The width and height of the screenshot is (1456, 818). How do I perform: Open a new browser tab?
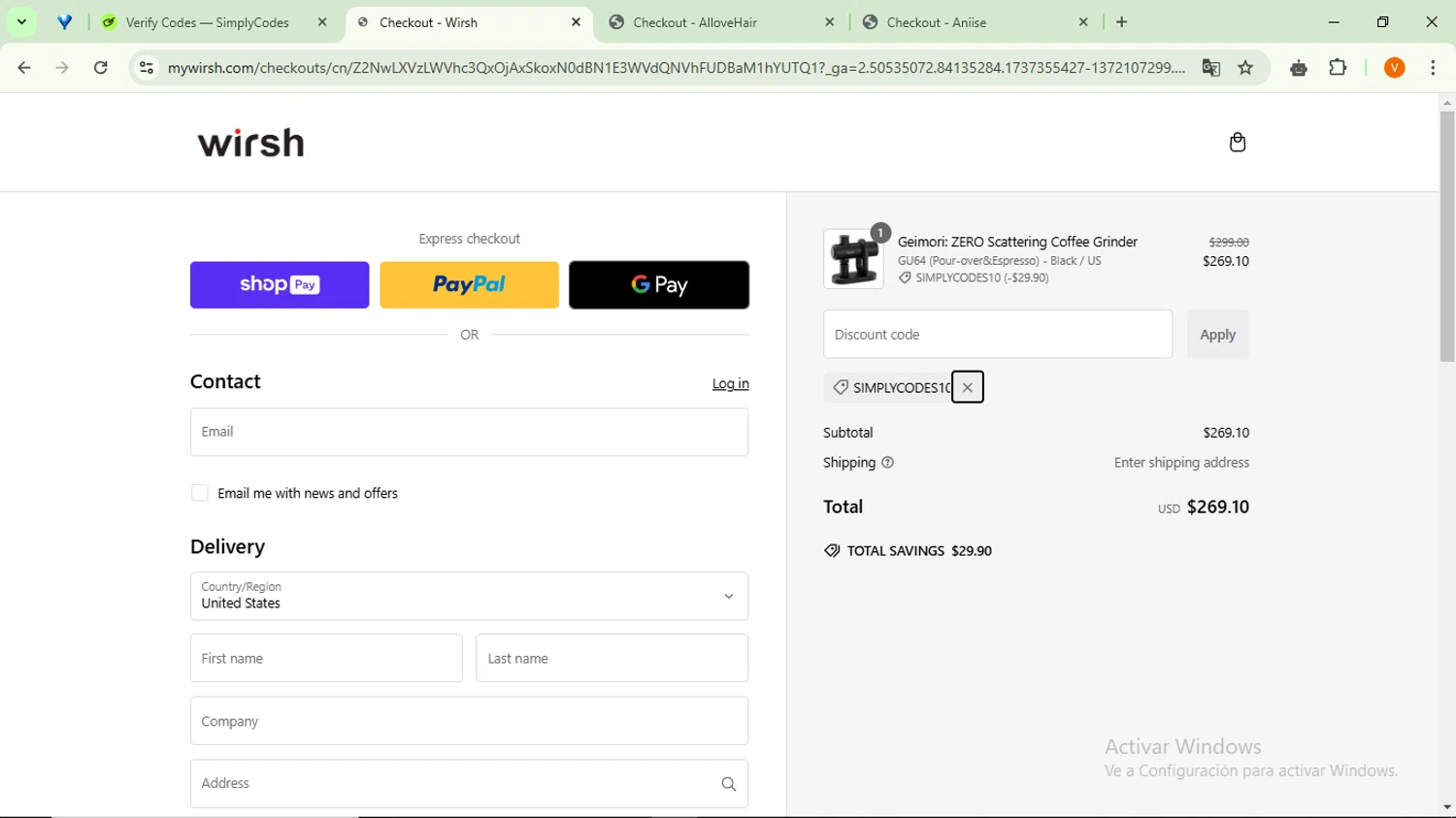pyautogui.click(x=1122, y=21)
